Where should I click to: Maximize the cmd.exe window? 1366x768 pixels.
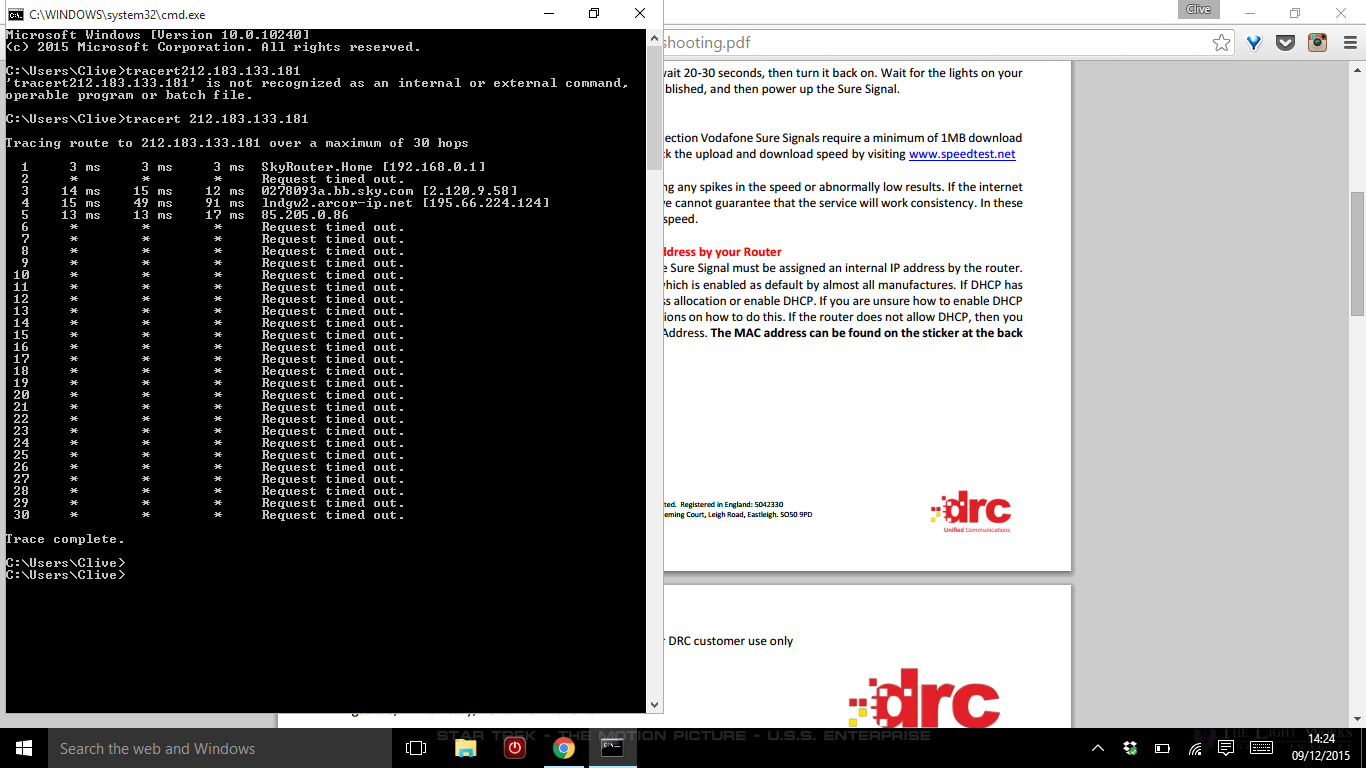click(x=594, y=14)
